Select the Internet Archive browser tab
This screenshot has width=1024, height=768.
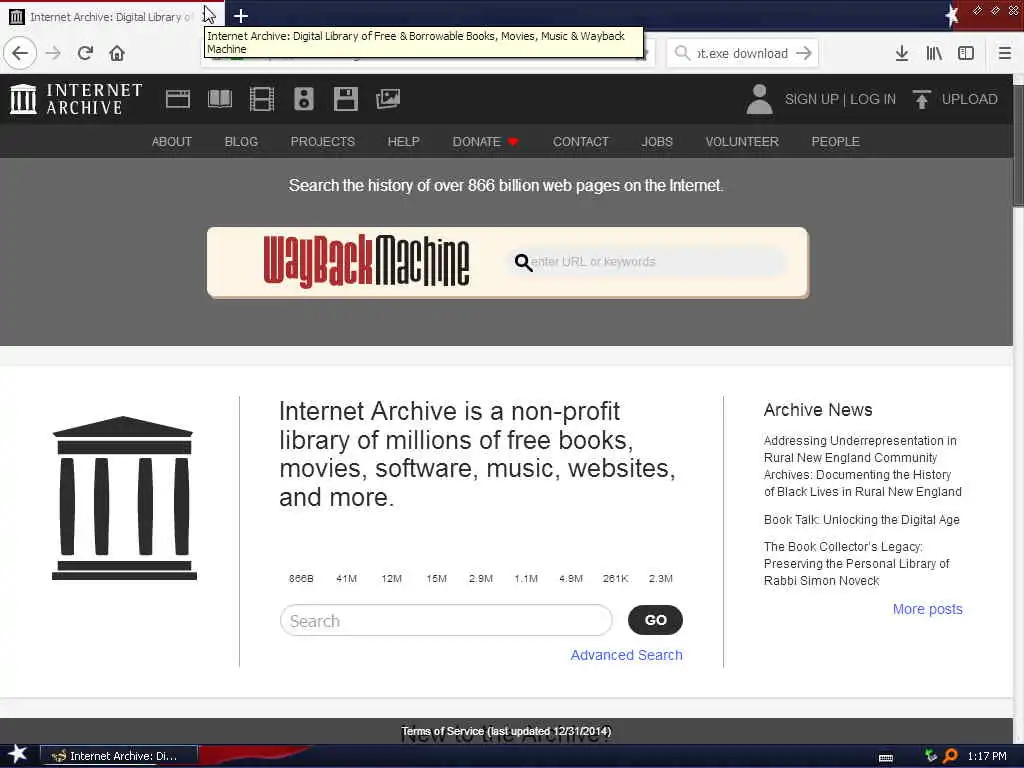pos(111,17)
